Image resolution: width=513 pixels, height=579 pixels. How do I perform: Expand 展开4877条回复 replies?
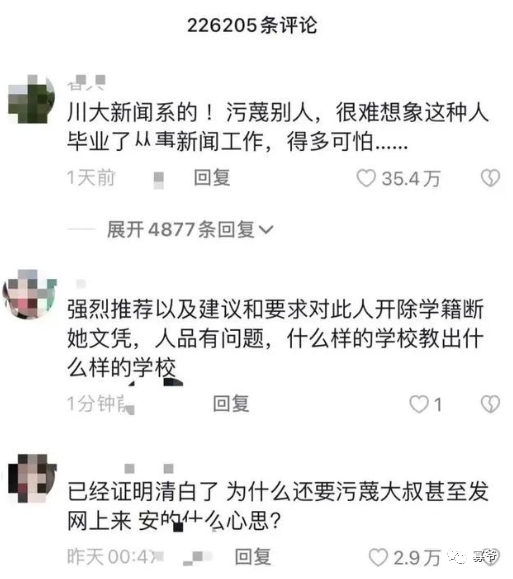[190, 230]
